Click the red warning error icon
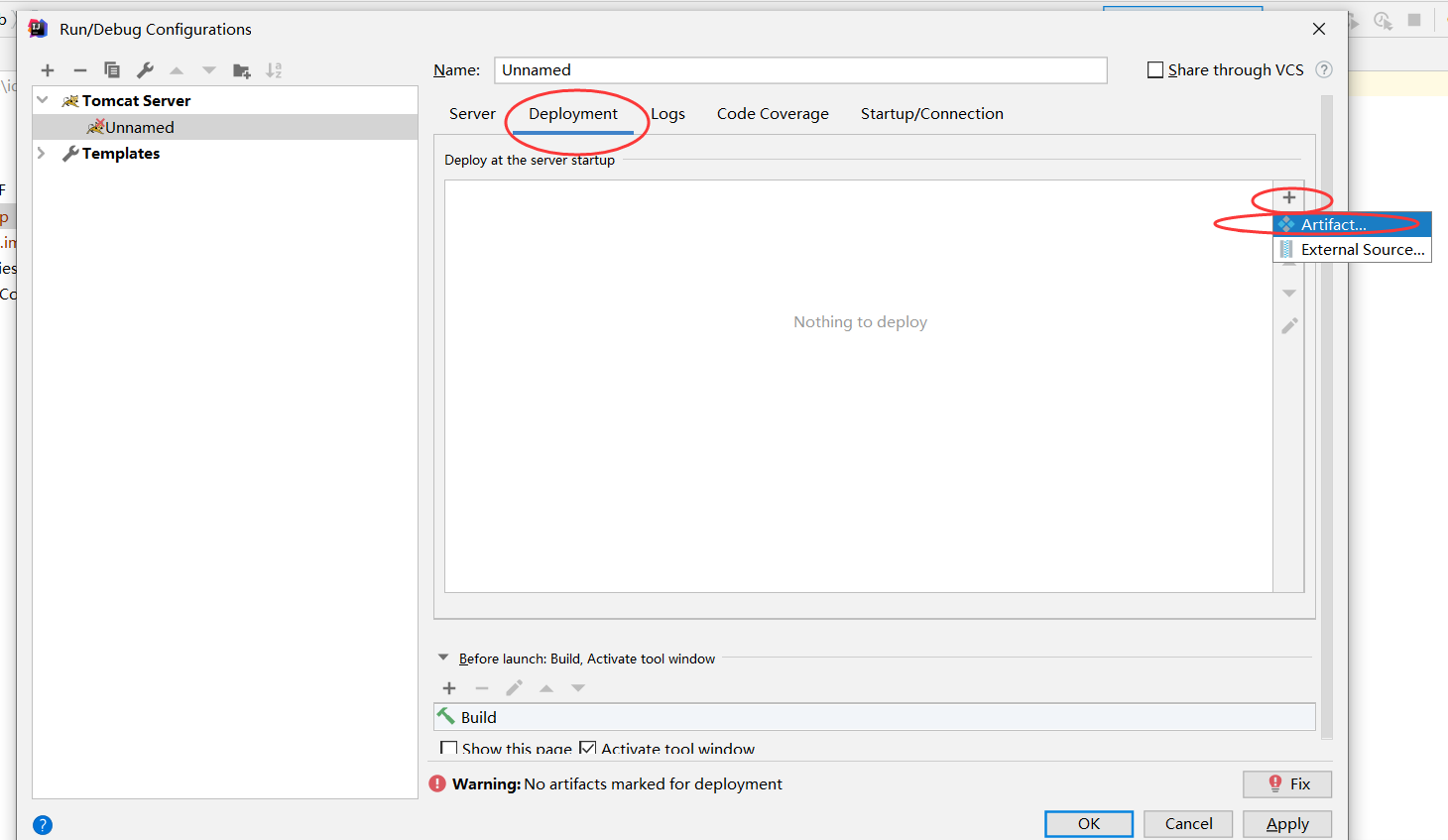 click(x=437, y=783)
